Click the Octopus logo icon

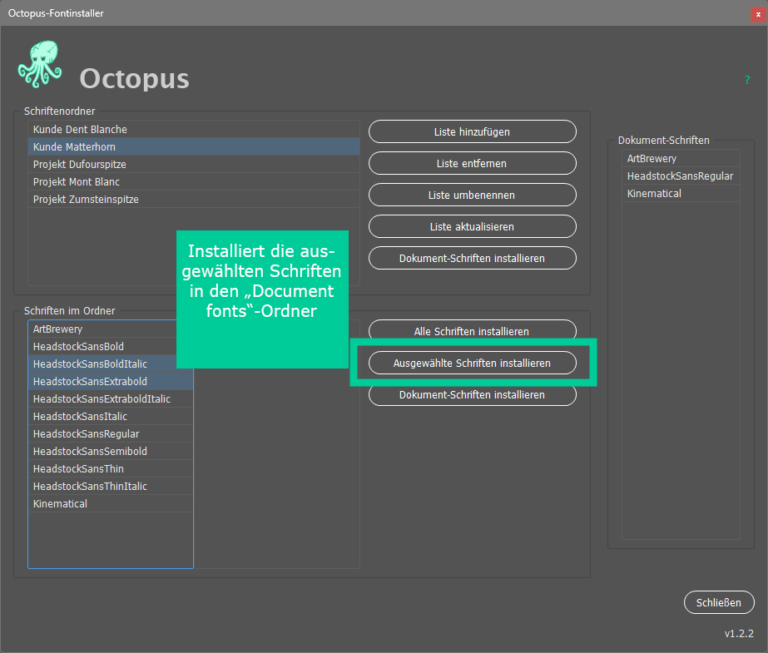tap(40, 64)
